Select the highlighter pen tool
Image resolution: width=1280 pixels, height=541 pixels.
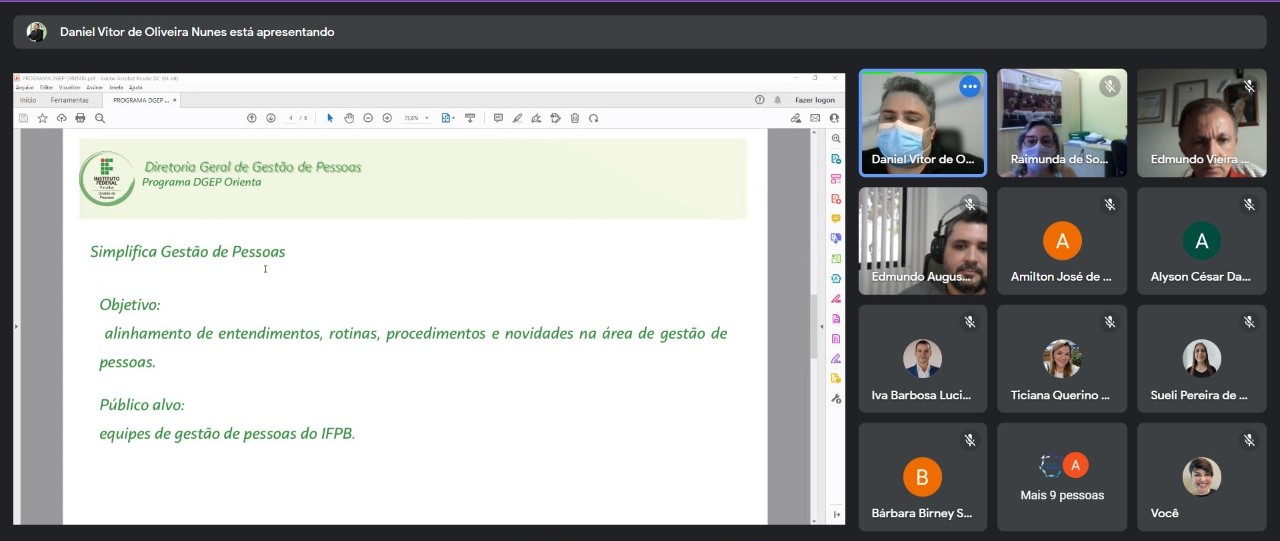pyautogui.click(x=517, y=118)
